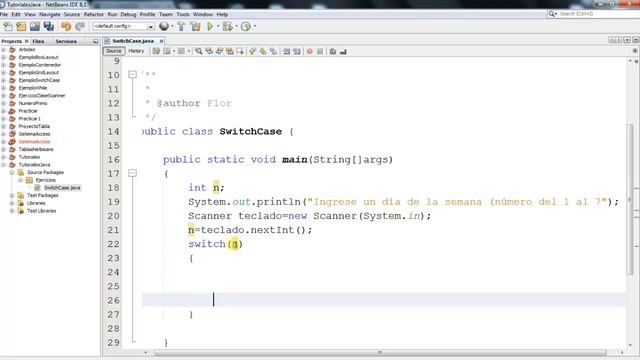This screenshot has width=640, height=360.
Task: Select the EjemploSwitchCase project
Action: tap(39, 80)
